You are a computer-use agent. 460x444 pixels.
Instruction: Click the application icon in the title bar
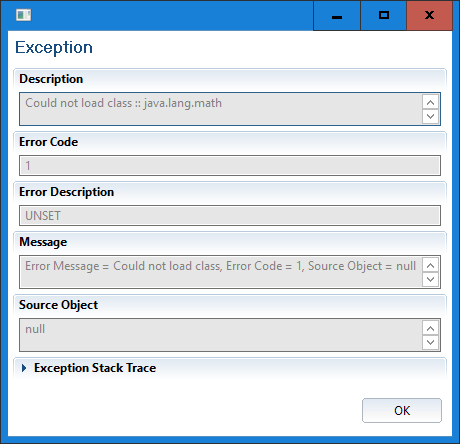click(x=23, y=15)
